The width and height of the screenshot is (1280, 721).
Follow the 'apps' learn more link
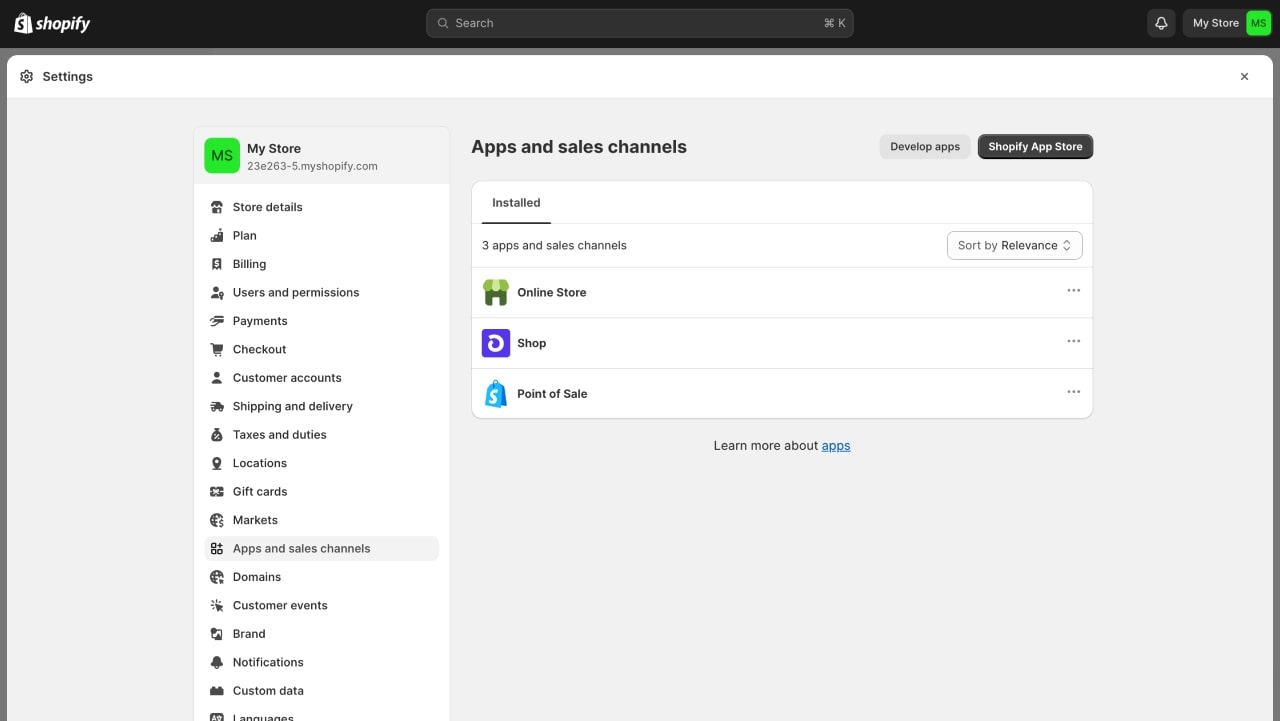pos(836,446)
